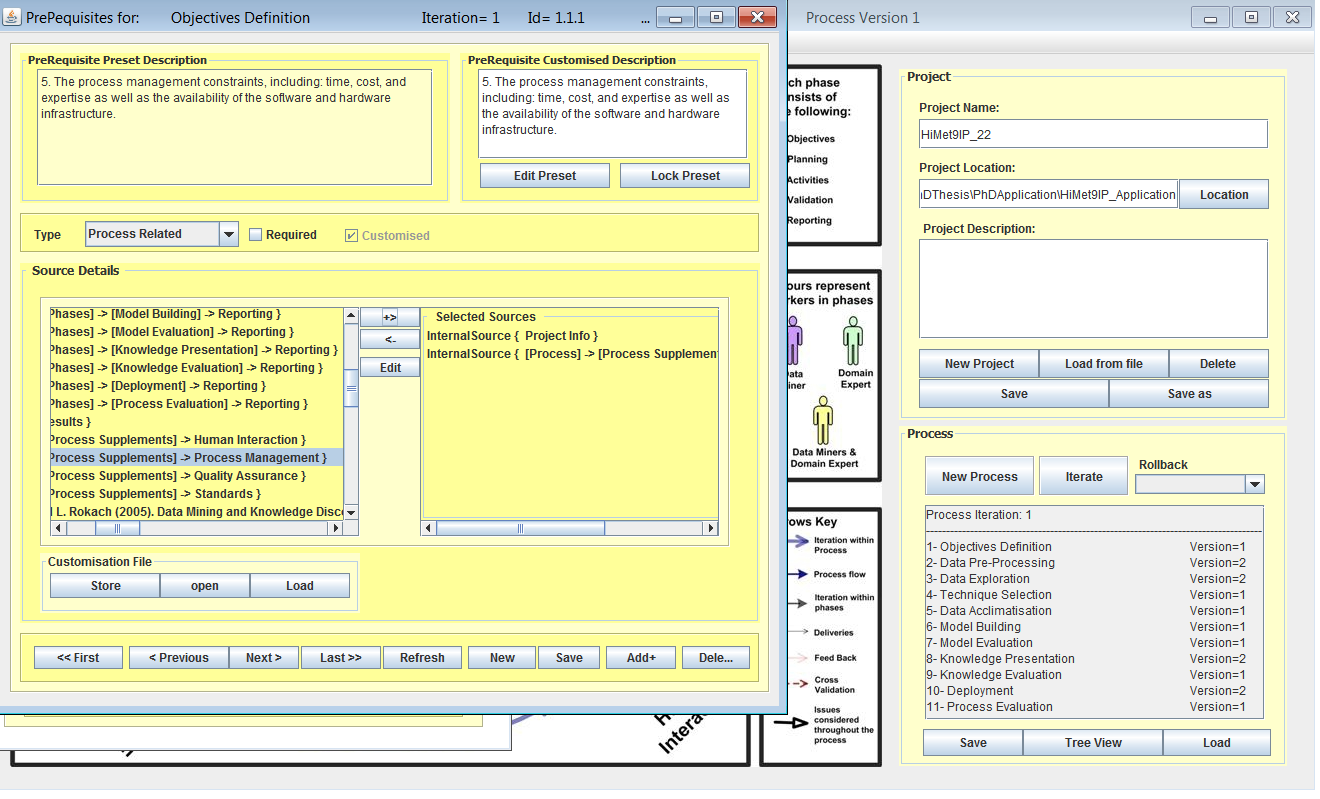
Task: Click into the Project Name field
Action: tap(1092, 134)
